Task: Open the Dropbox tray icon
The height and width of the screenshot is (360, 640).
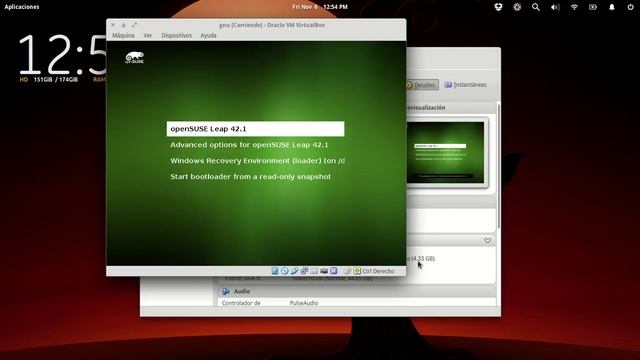Action: 498,7
